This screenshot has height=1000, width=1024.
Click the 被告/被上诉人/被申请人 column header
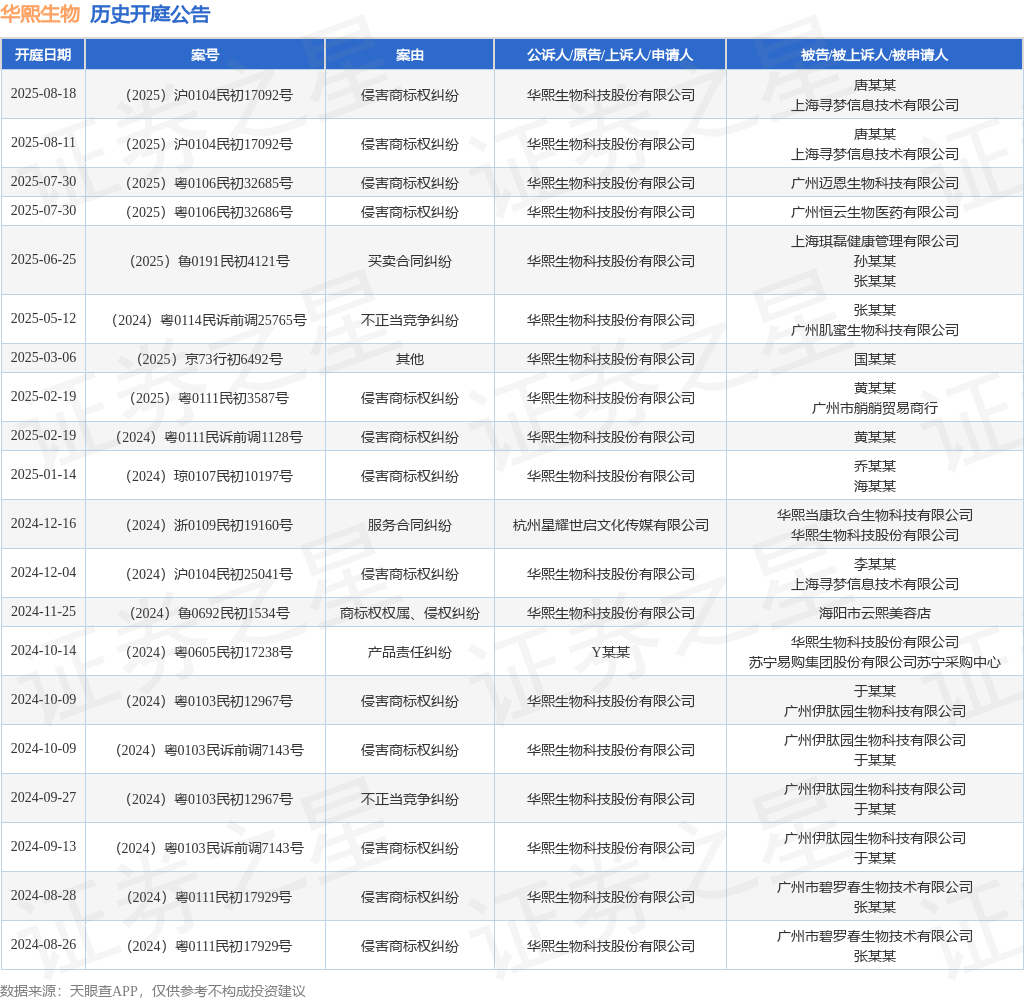874,55
